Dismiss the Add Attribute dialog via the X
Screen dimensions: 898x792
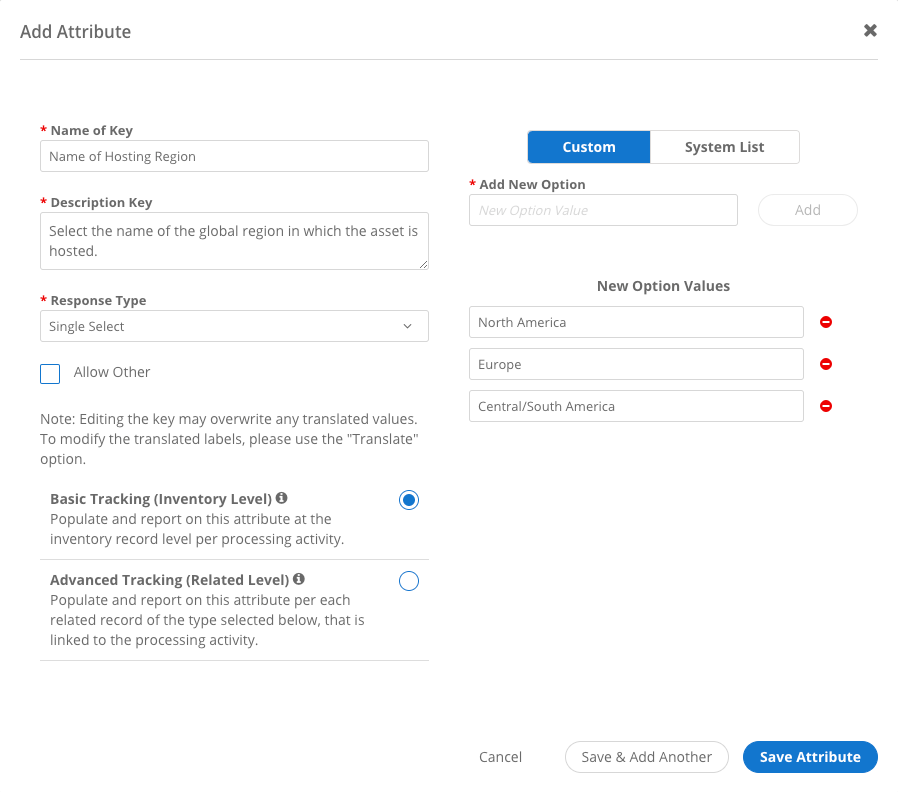pyautogui.click(x=869, y=30)
